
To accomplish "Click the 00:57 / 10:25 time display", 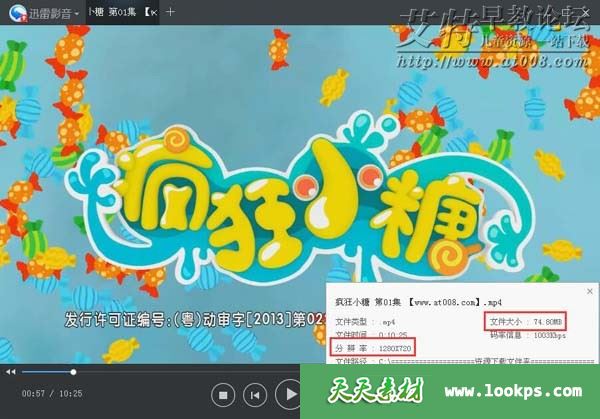I will pyautogui.click(x=52, y=393).
